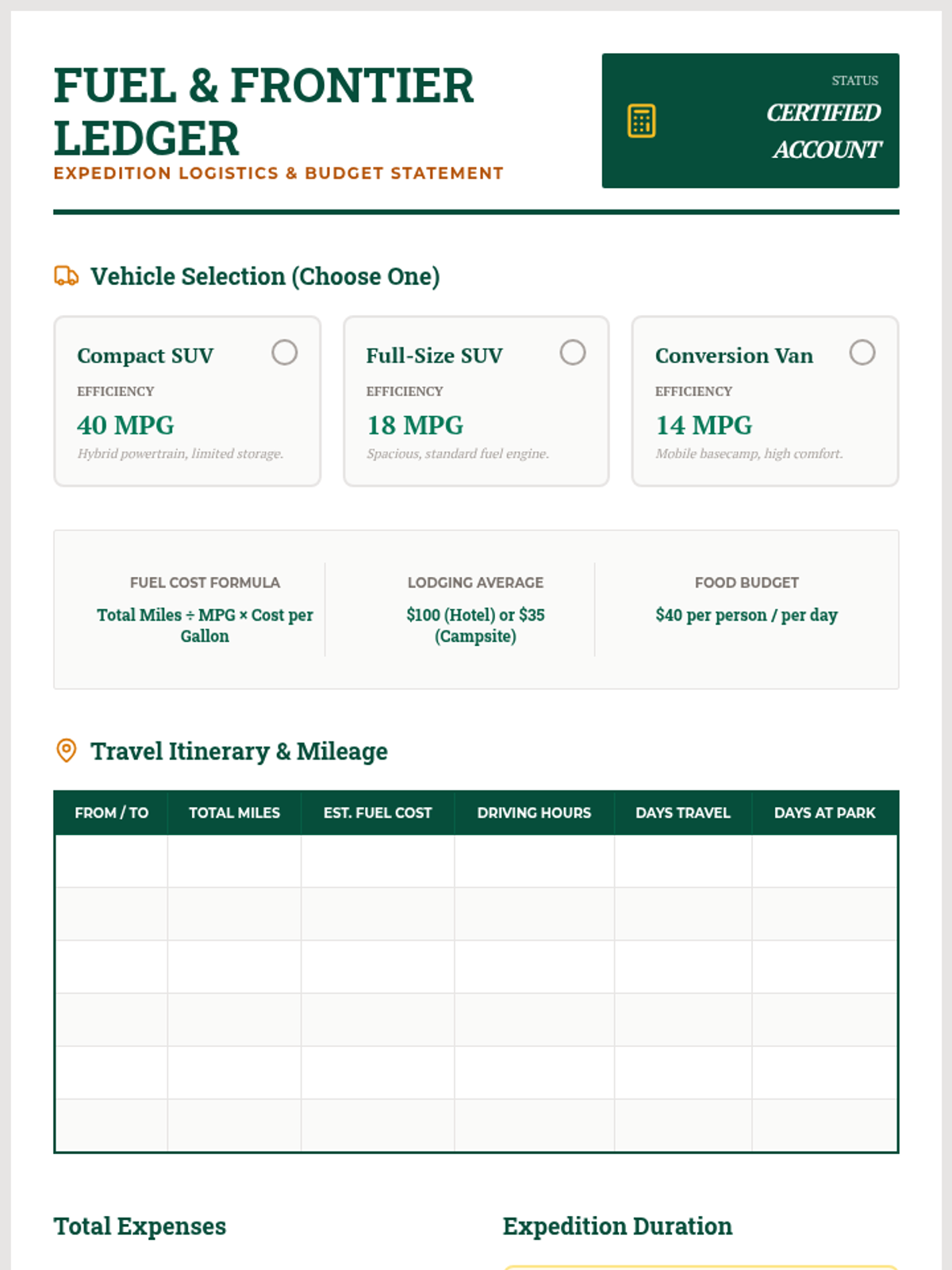952x1270 pixels.
Task: Click the EST. FUEL COST column header
Action: [x=378, y=813]
